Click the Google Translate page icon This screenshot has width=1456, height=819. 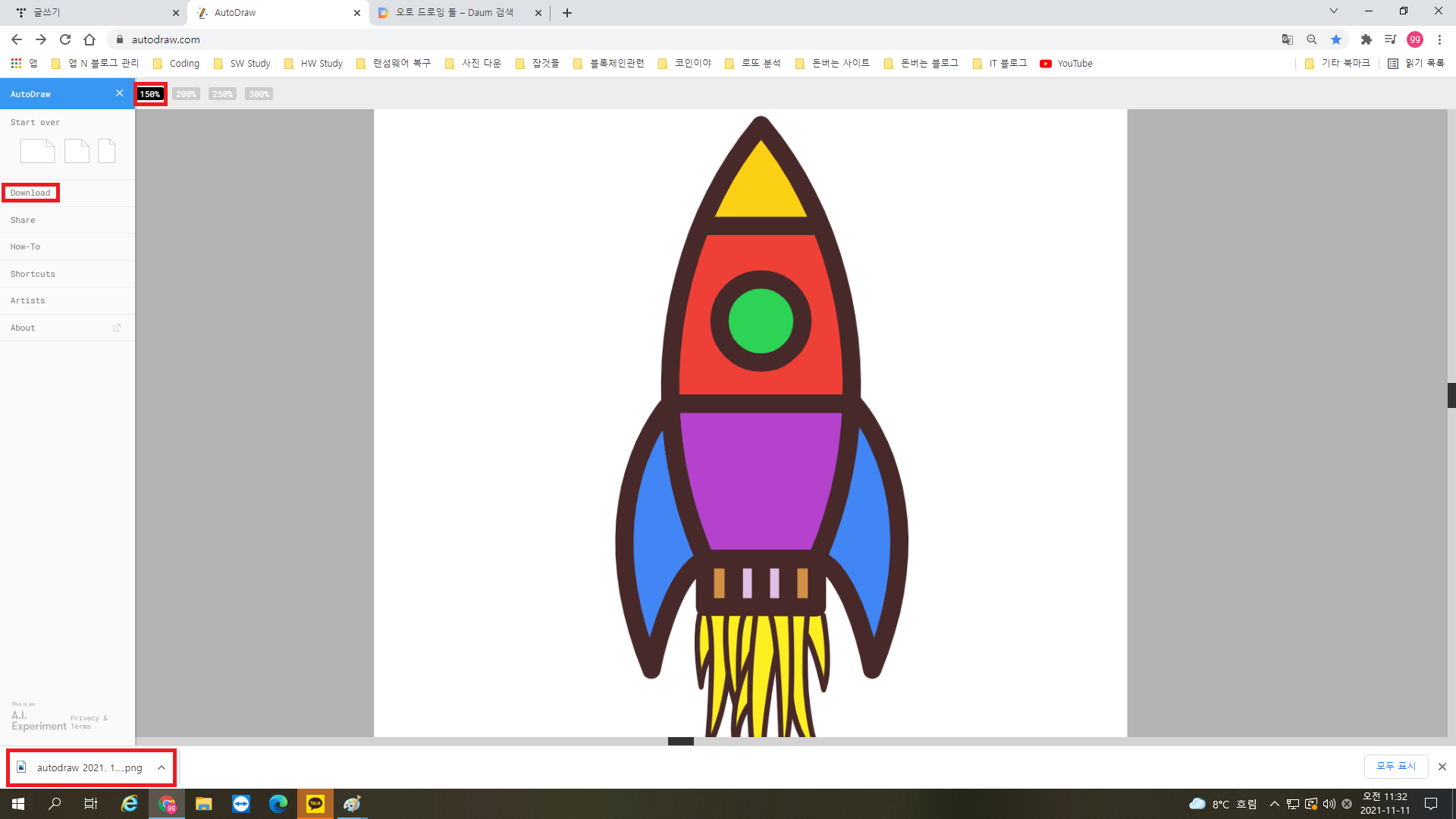(x=1287, y=39)
